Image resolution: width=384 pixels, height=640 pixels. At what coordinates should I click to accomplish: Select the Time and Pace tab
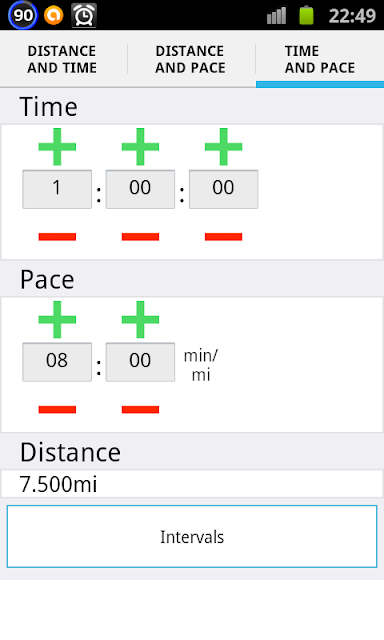(320, 59)
